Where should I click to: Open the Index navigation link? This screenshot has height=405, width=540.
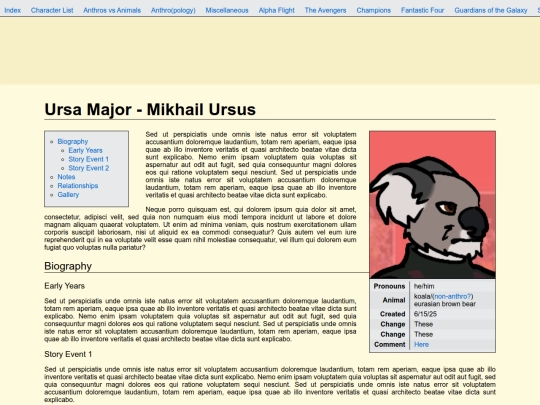coord(12,10)
